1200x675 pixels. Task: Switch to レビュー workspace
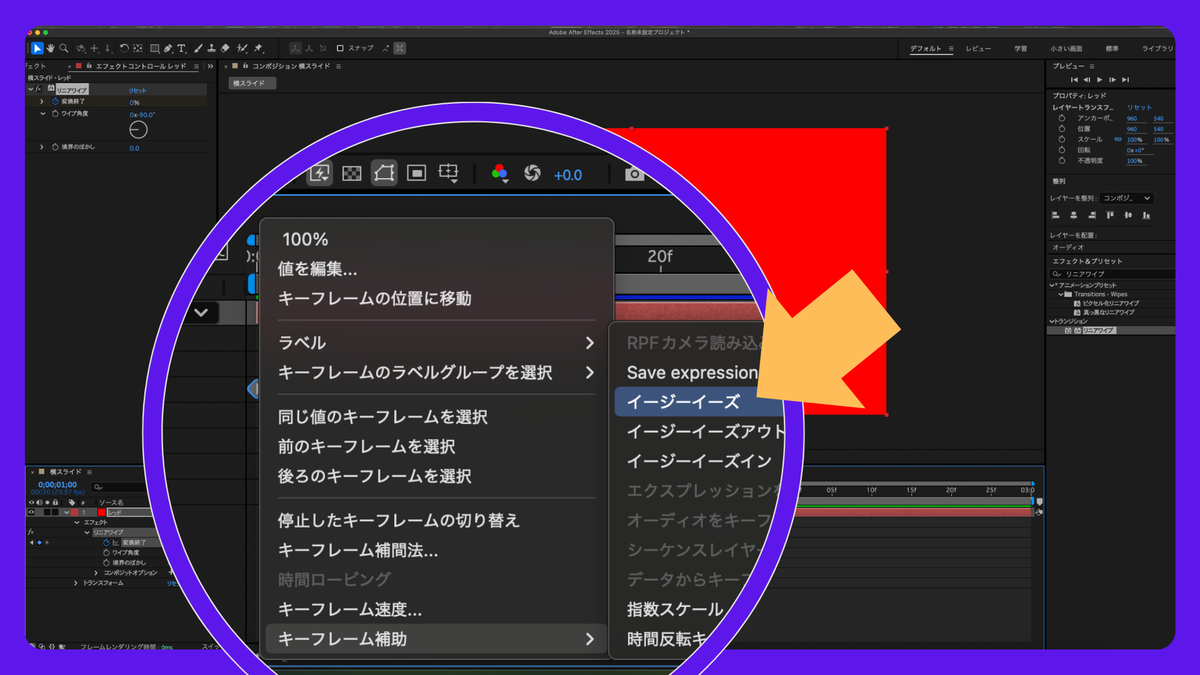pos(979,48)
